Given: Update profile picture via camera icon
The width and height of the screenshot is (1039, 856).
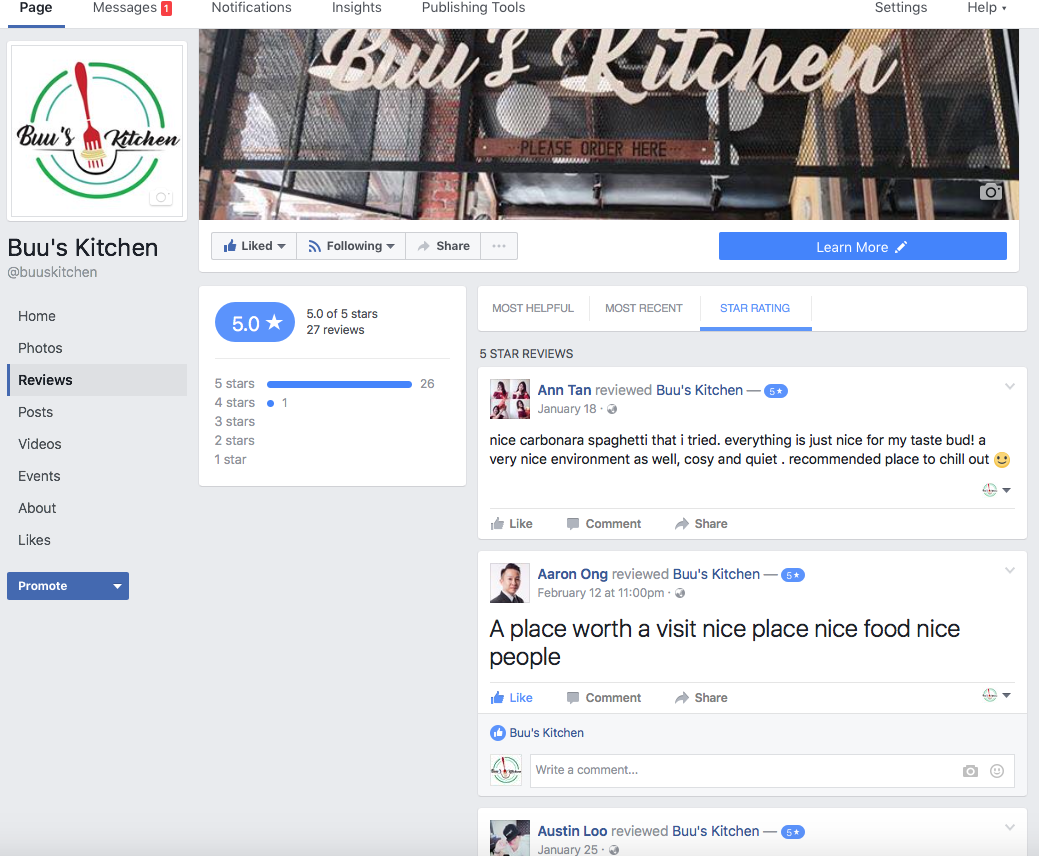Looking at the screenshot, I should [x=161, y=197].
